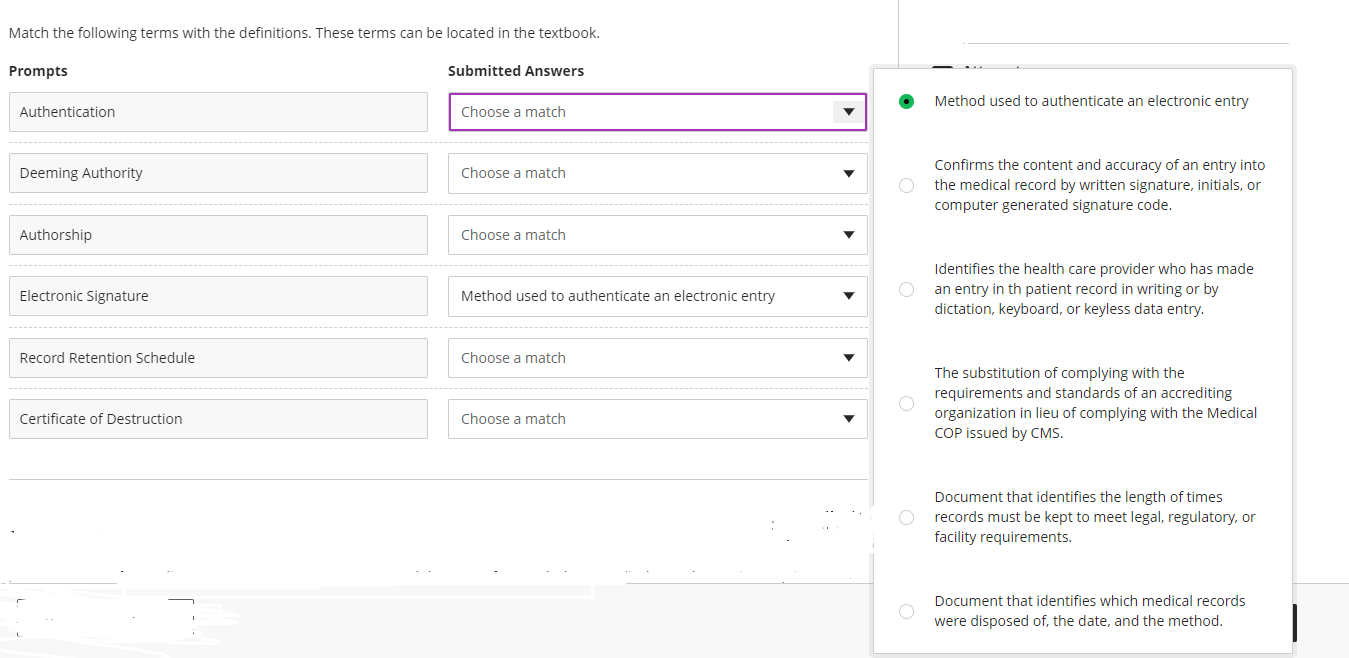Click the Certificate of Destruction arrow
The image size is (1349, 658).
coord(848,419)
